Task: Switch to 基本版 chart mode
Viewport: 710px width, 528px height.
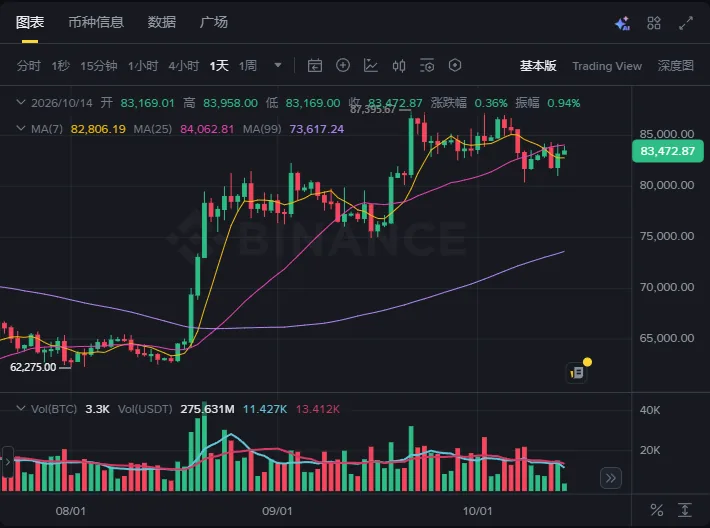Action: coord(538,66)
